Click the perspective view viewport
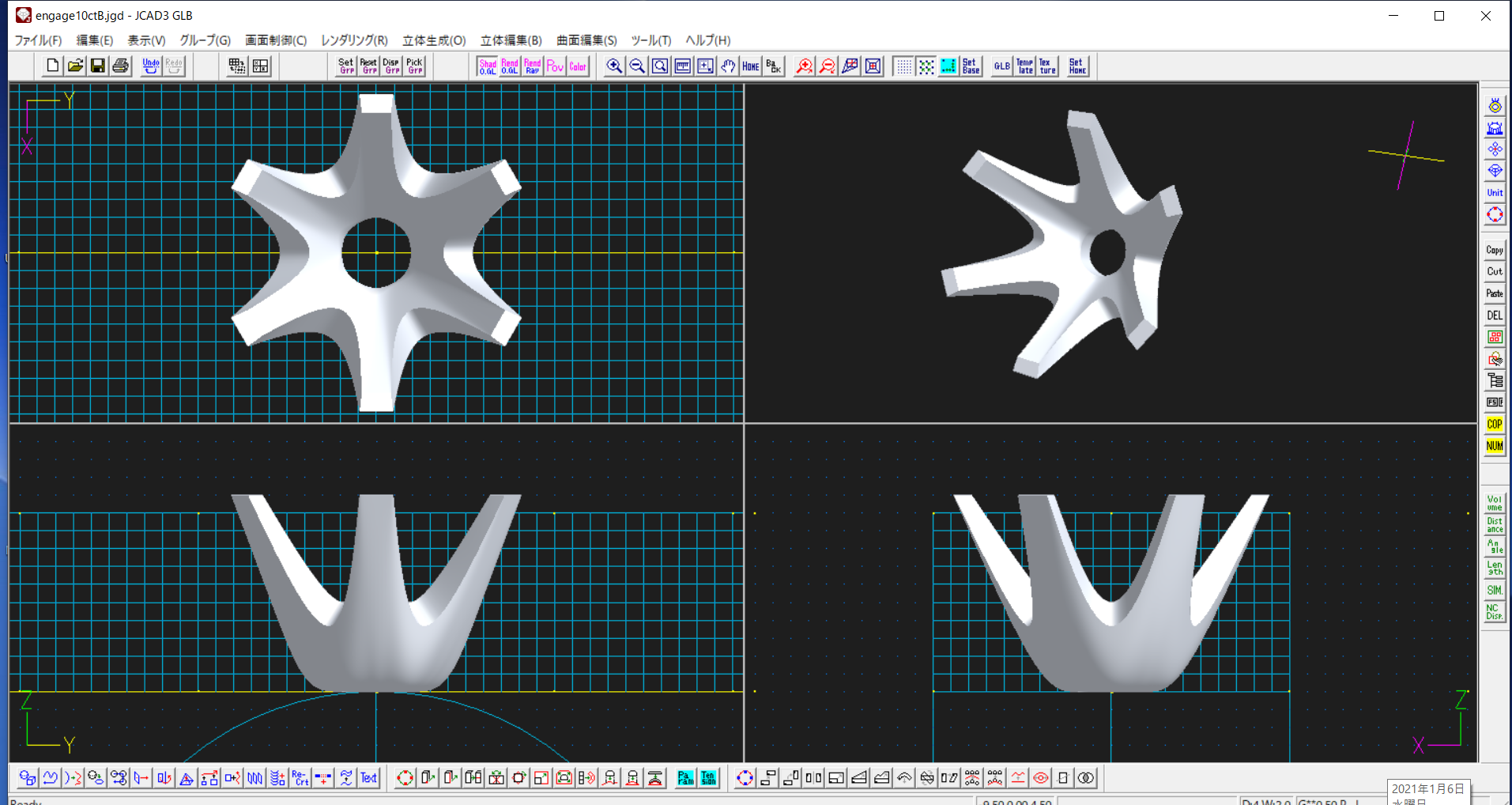 coord(1110,253)
